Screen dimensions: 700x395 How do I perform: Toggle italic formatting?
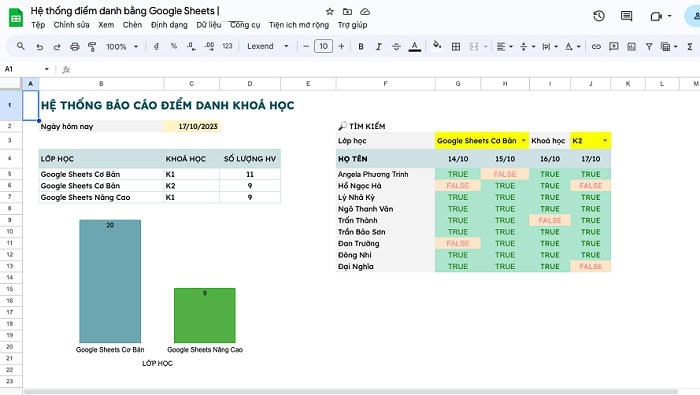click(x=379, y=46)
